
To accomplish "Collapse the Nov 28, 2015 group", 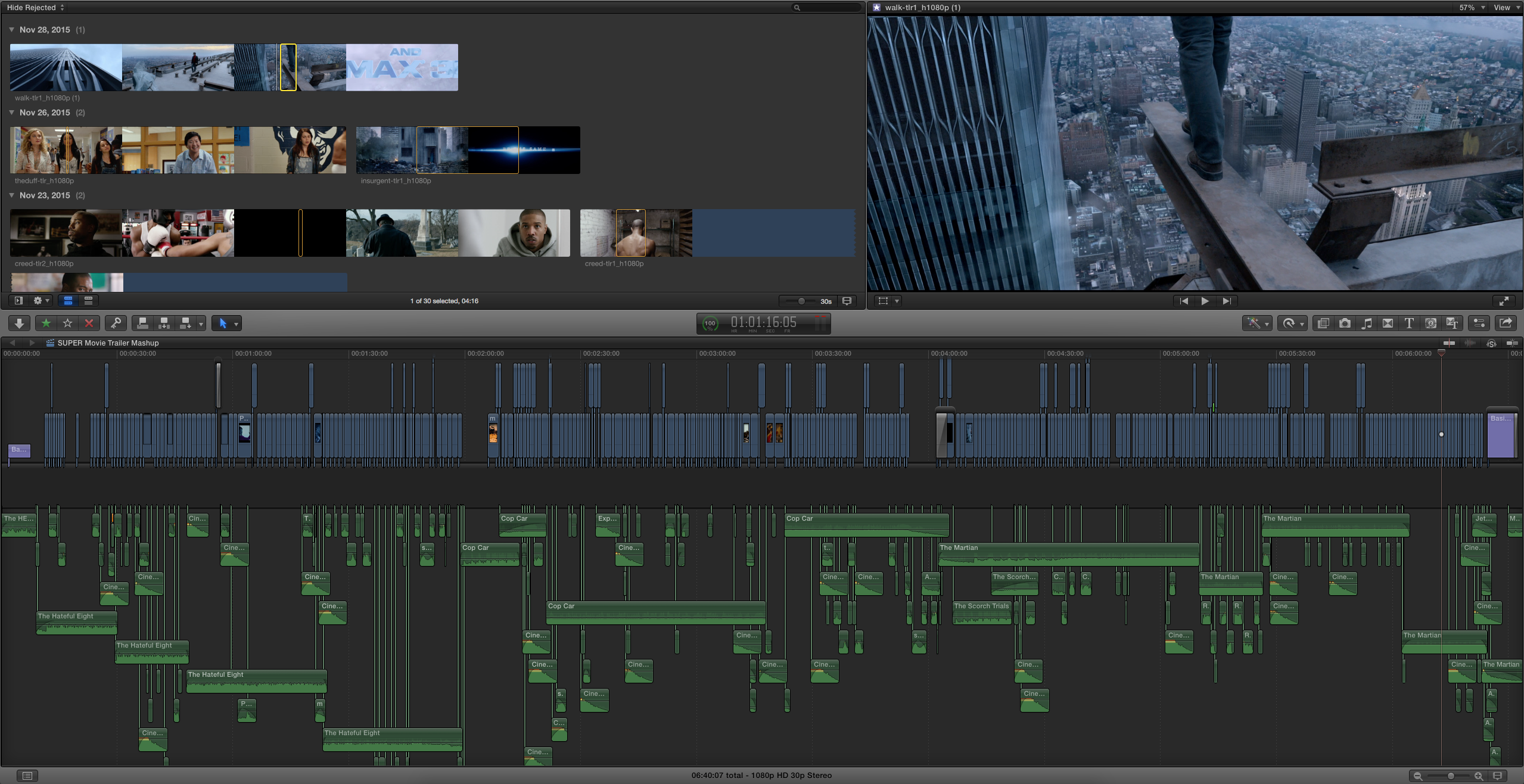I will (x=11, y=29).
